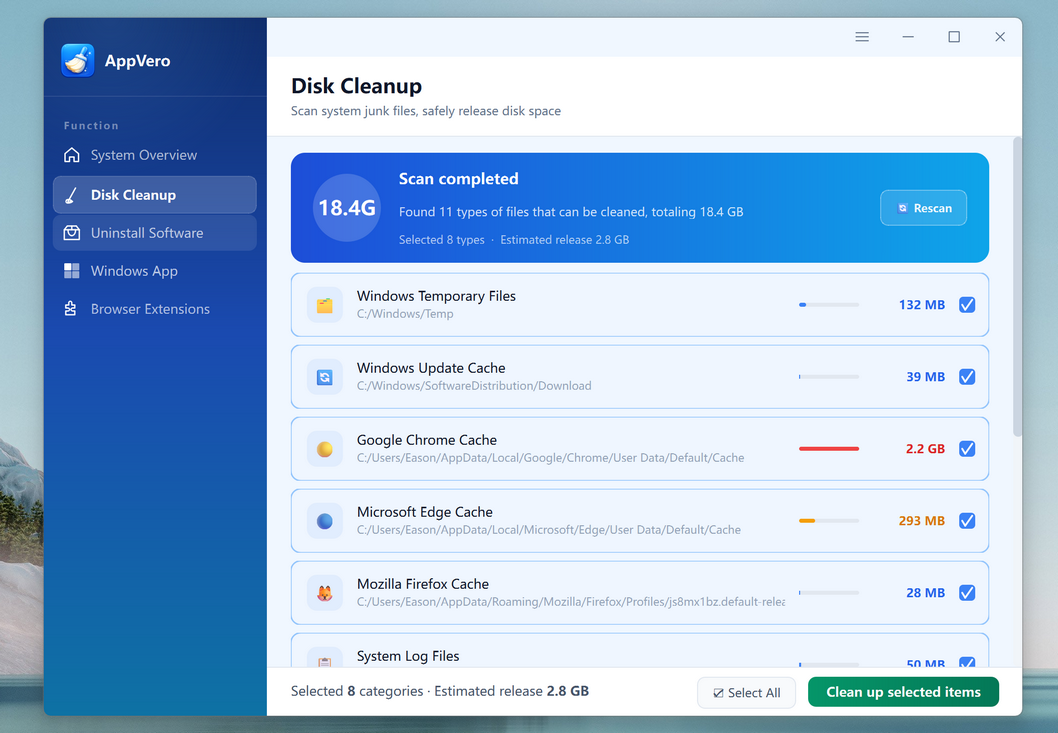Click the Windows Temporary Files size bar
Screen dimensions: 1058x733
click(829, 305)
